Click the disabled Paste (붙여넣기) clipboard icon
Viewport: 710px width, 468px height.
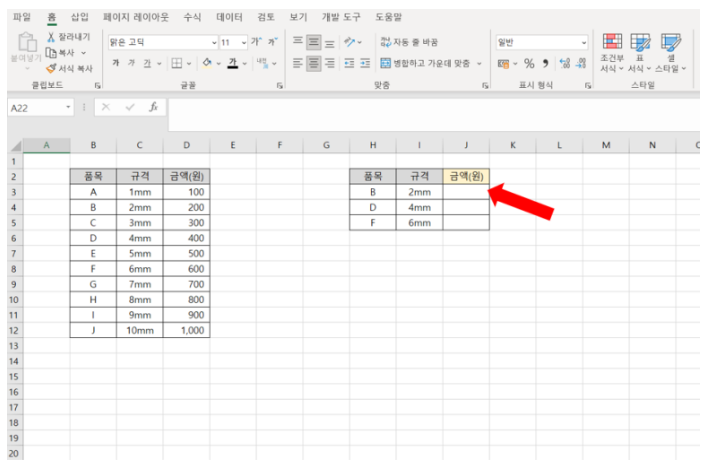pos(27,42)
